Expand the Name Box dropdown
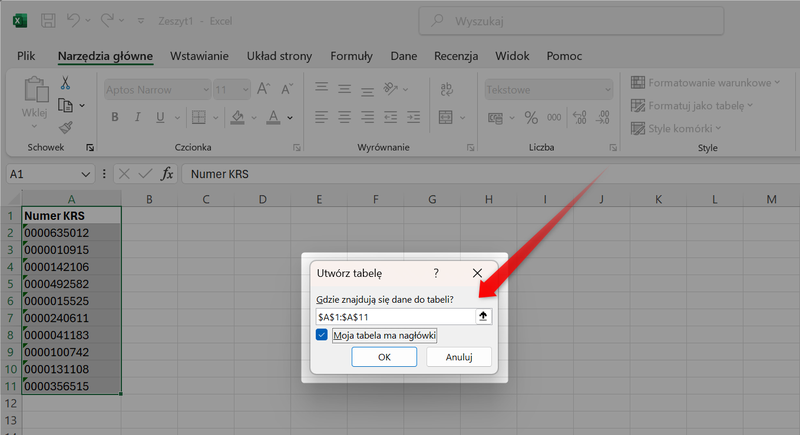 pos(85,174)
